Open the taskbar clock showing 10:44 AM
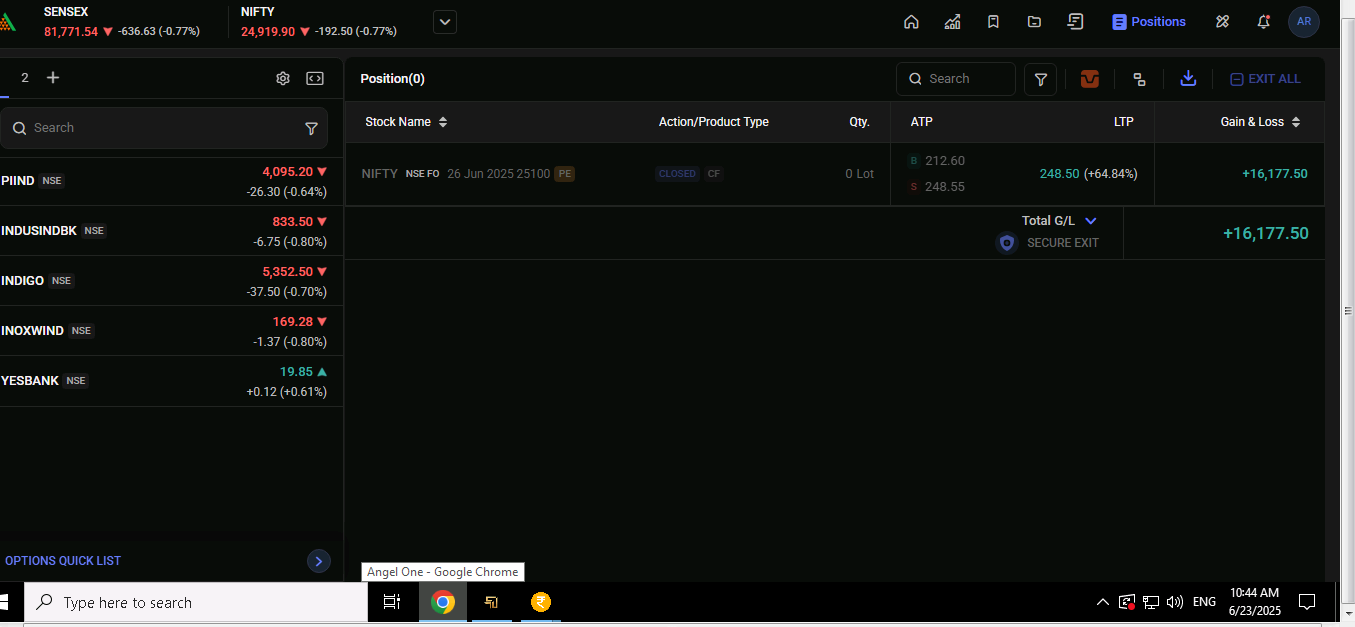Viewport: 1355px width, 627px height. (1254, 602)
